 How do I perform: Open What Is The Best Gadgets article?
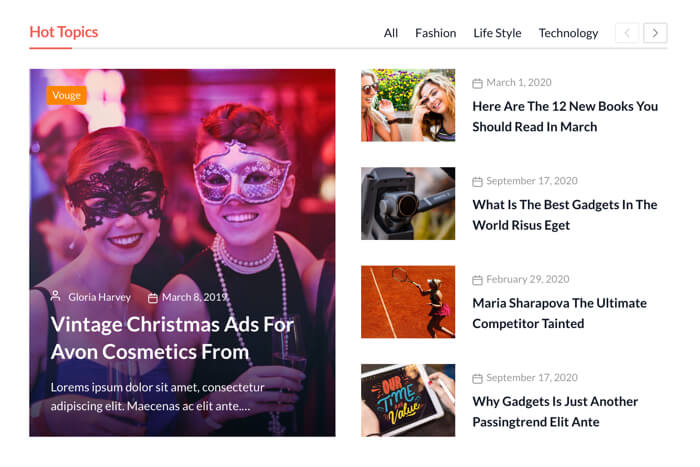pyautogui.click(x=565, y=214)
